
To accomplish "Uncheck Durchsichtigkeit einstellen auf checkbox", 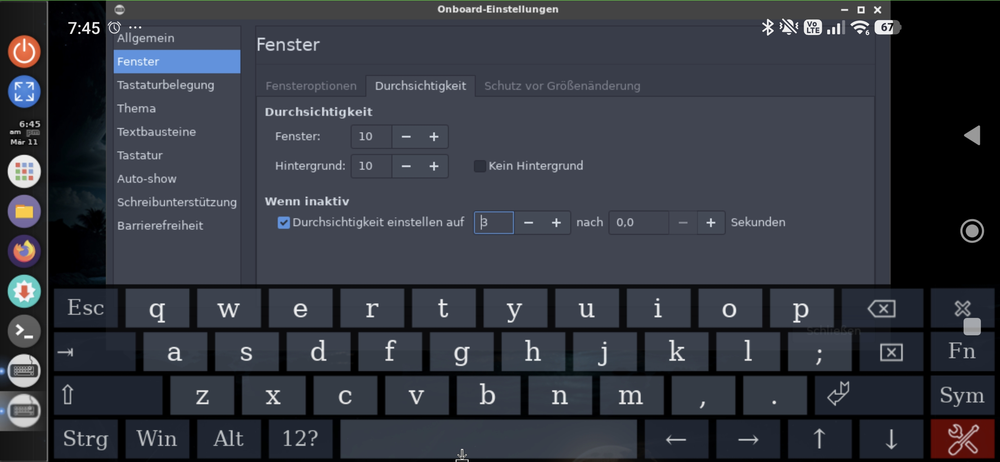I will tap(284, 223).
